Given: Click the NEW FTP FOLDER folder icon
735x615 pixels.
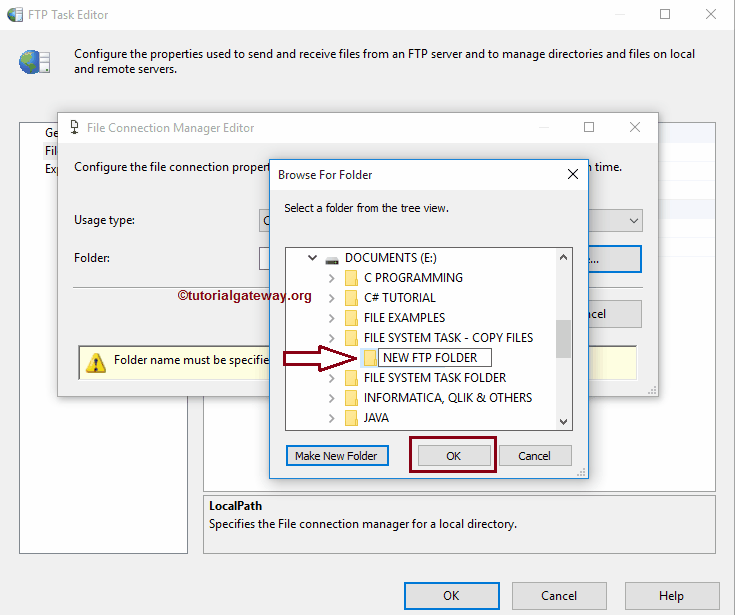Looking at the screenshot, I should [370, 358].
